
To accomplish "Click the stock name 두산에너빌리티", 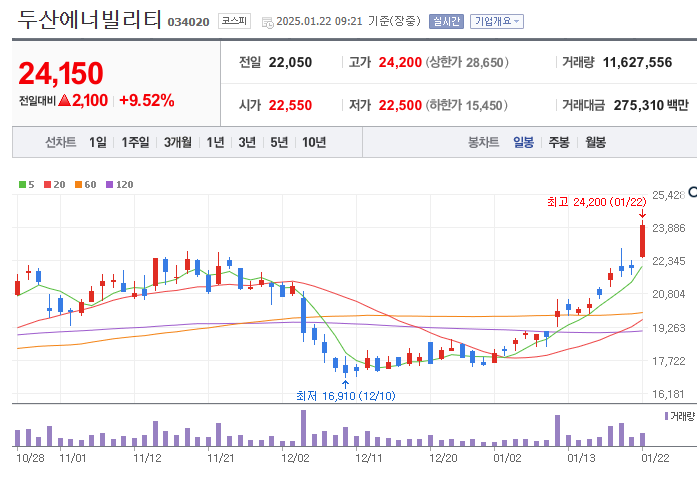I will point(89,20).
